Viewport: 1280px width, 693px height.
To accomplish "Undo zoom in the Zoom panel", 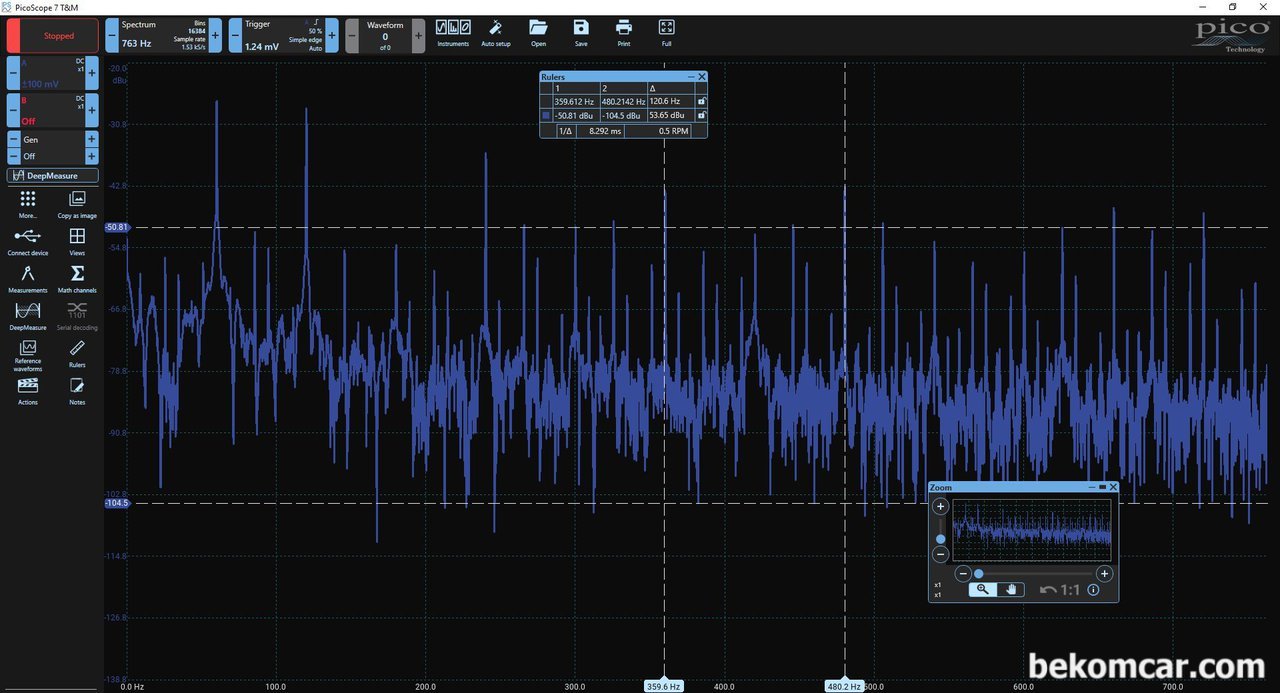I will [1048, 590].
